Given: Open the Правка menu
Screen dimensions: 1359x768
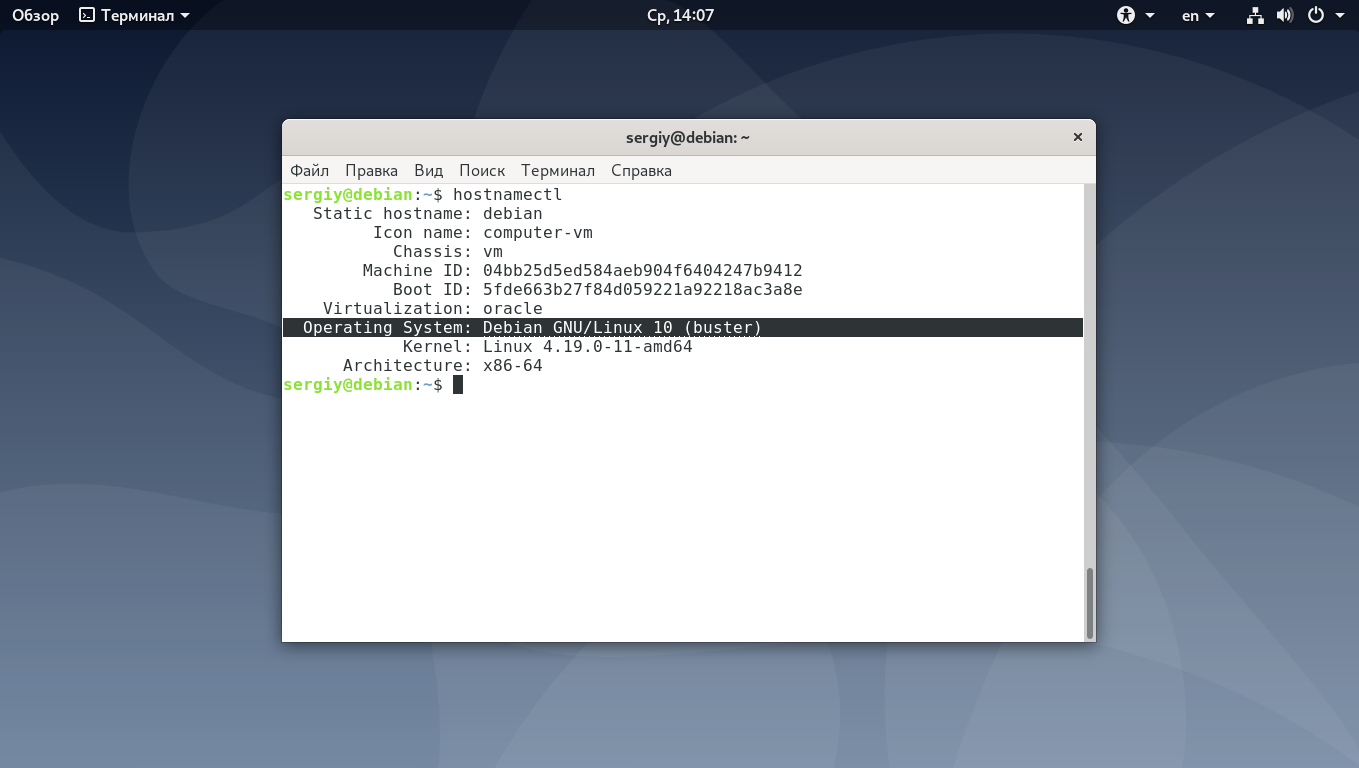Looking at the screenshot, I should [x=371, y=170].
